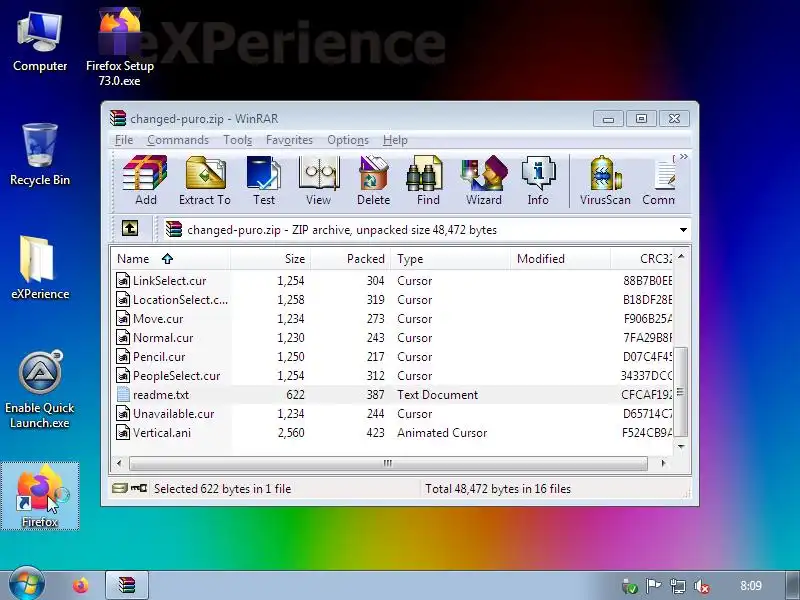This screenshot has width=800, height=600.
Task: Open the Find binoculars tool
Action: pyautogui.click(x=428, y=181)
